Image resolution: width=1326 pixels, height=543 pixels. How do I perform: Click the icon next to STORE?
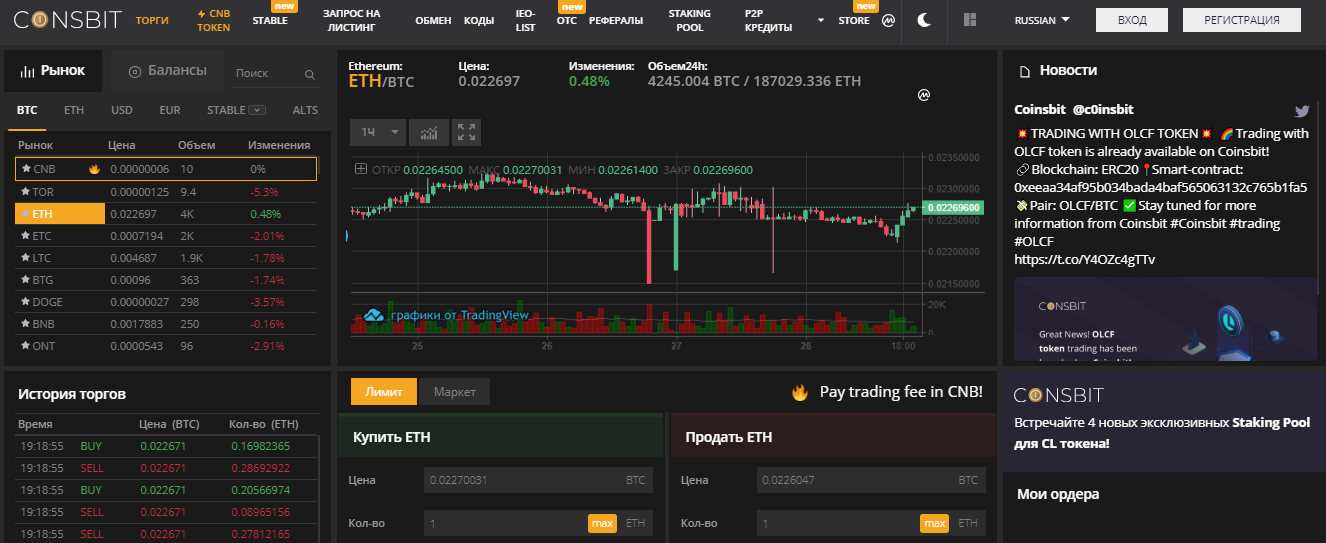click(887, 20)
